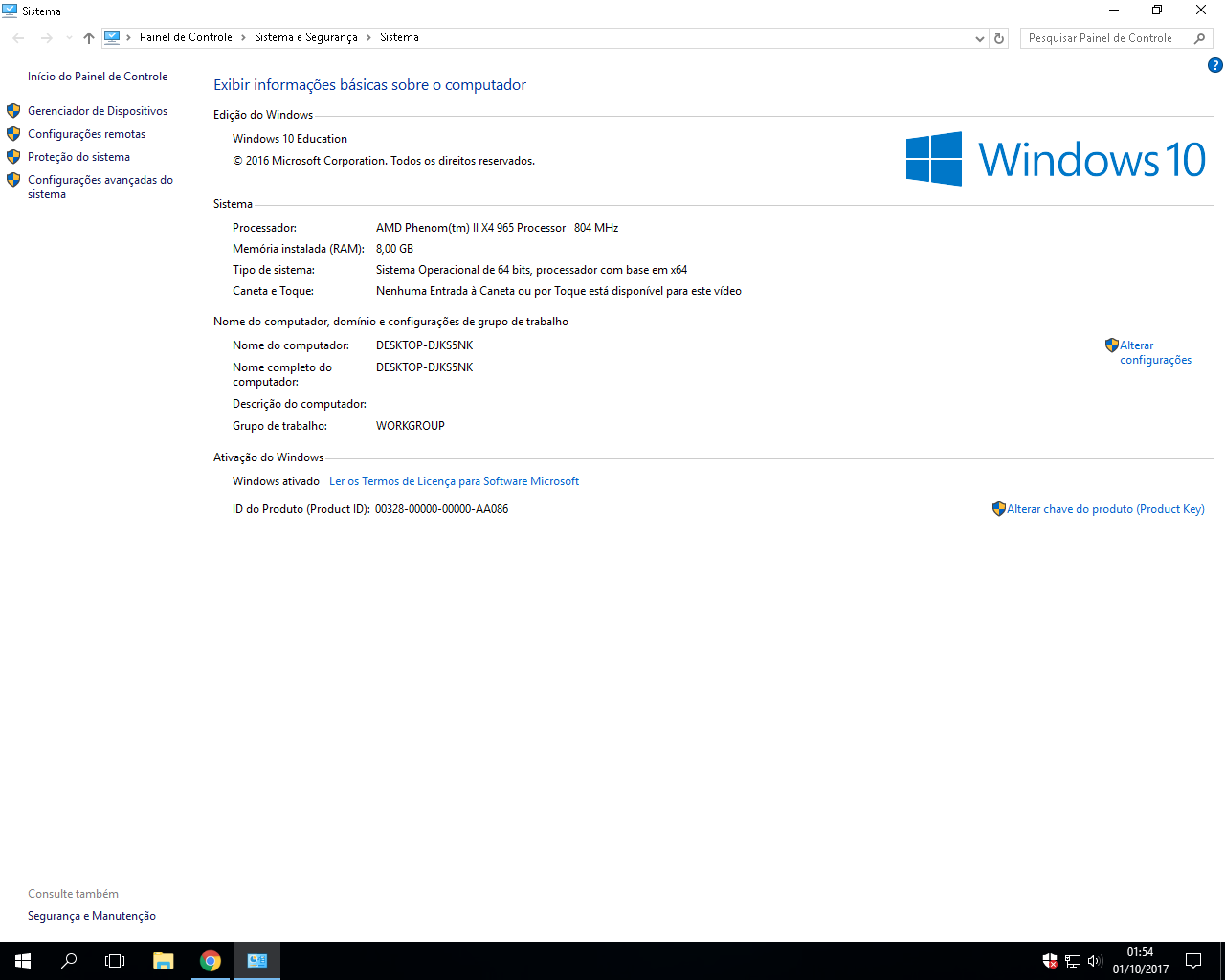This screenshot has width=1225, height=980.
Task: Click Show desktop strip right of Action Center
Action: [1222, 961]
